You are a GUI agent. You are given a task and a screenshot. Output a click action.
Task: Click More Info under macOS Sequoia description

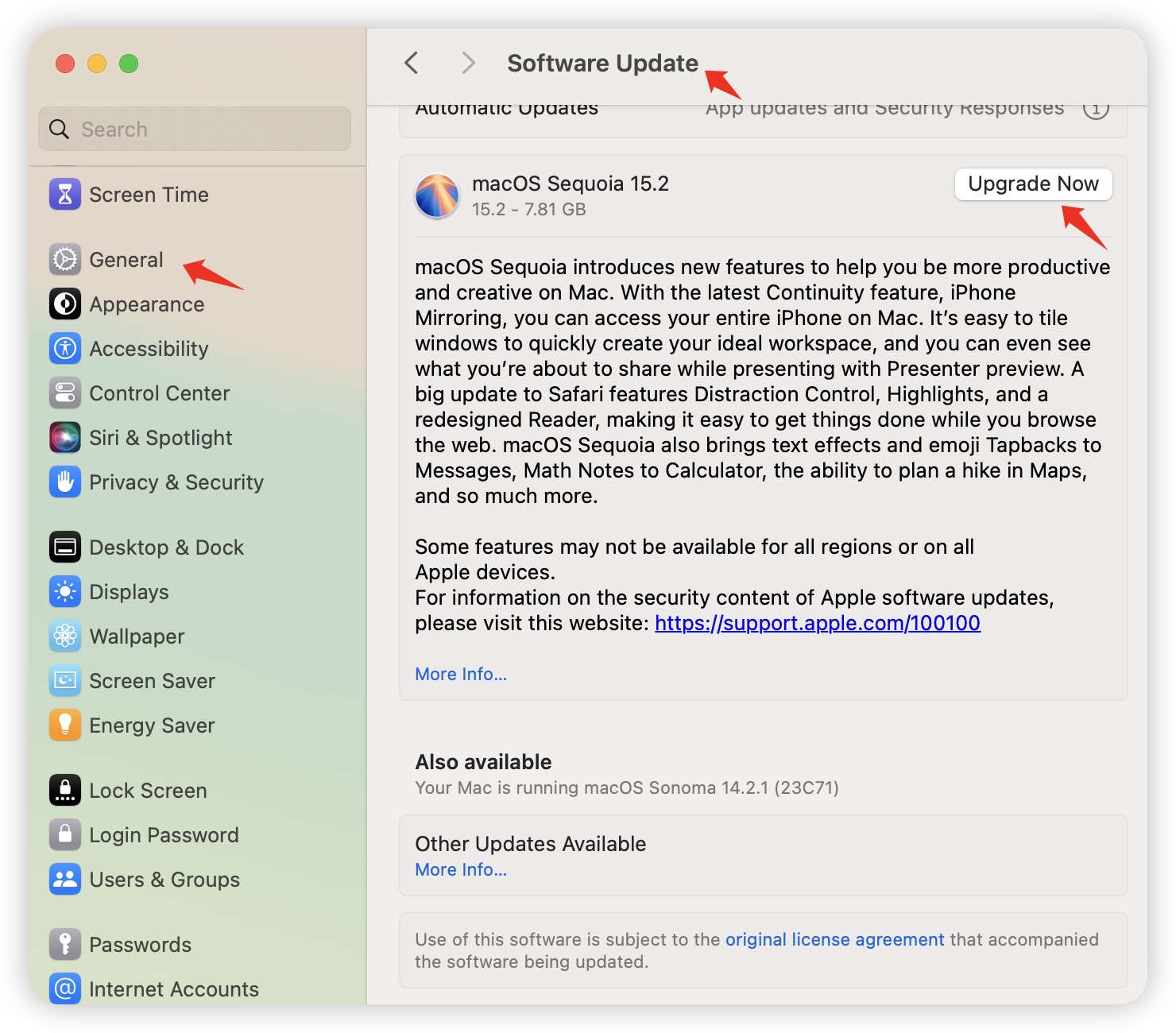pos(461,674)
